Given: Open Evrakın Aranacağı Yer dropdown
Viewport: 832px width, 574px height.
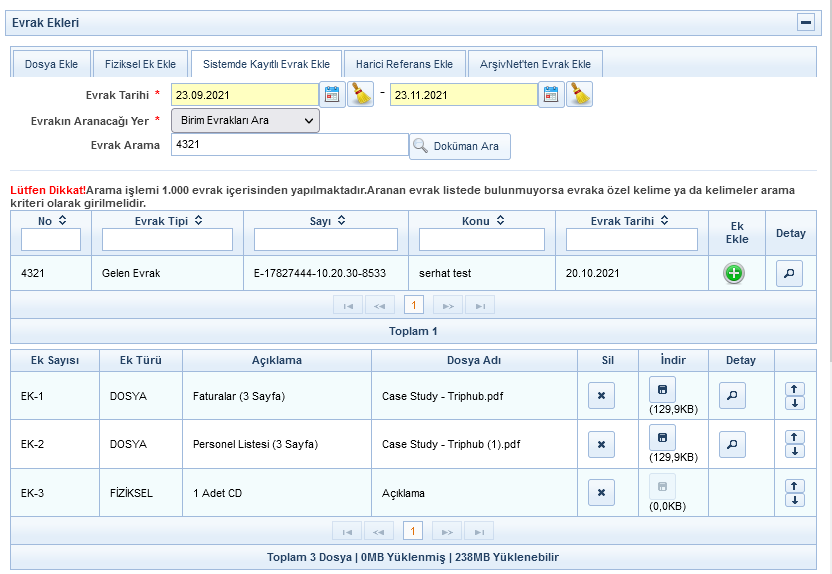Looking at the screenshot, I should [x=245, y=121].
